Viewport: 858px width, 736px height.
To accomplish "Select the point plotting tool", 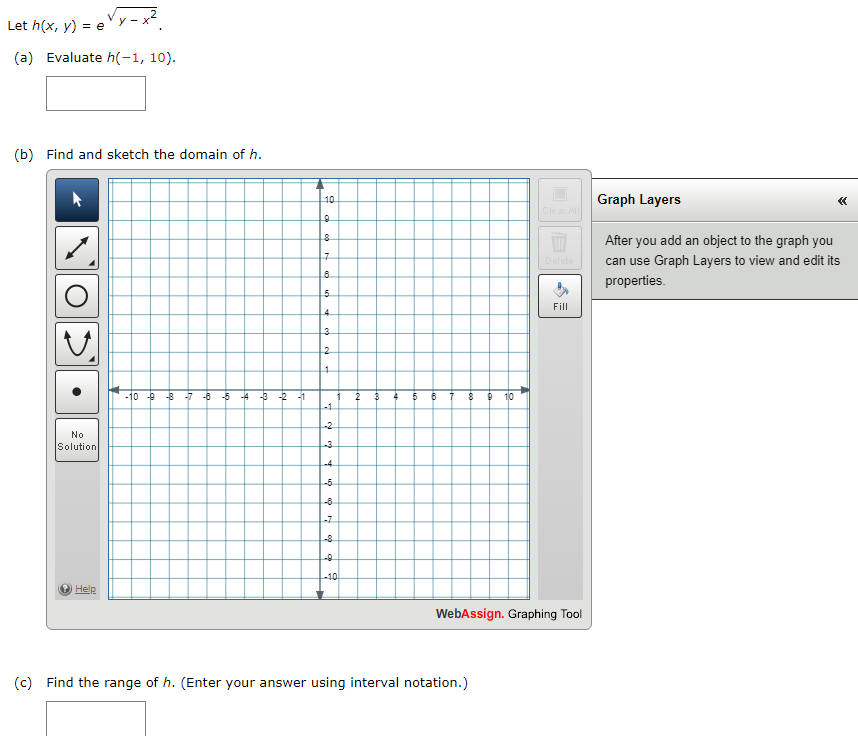I will [x=77, y=391].
